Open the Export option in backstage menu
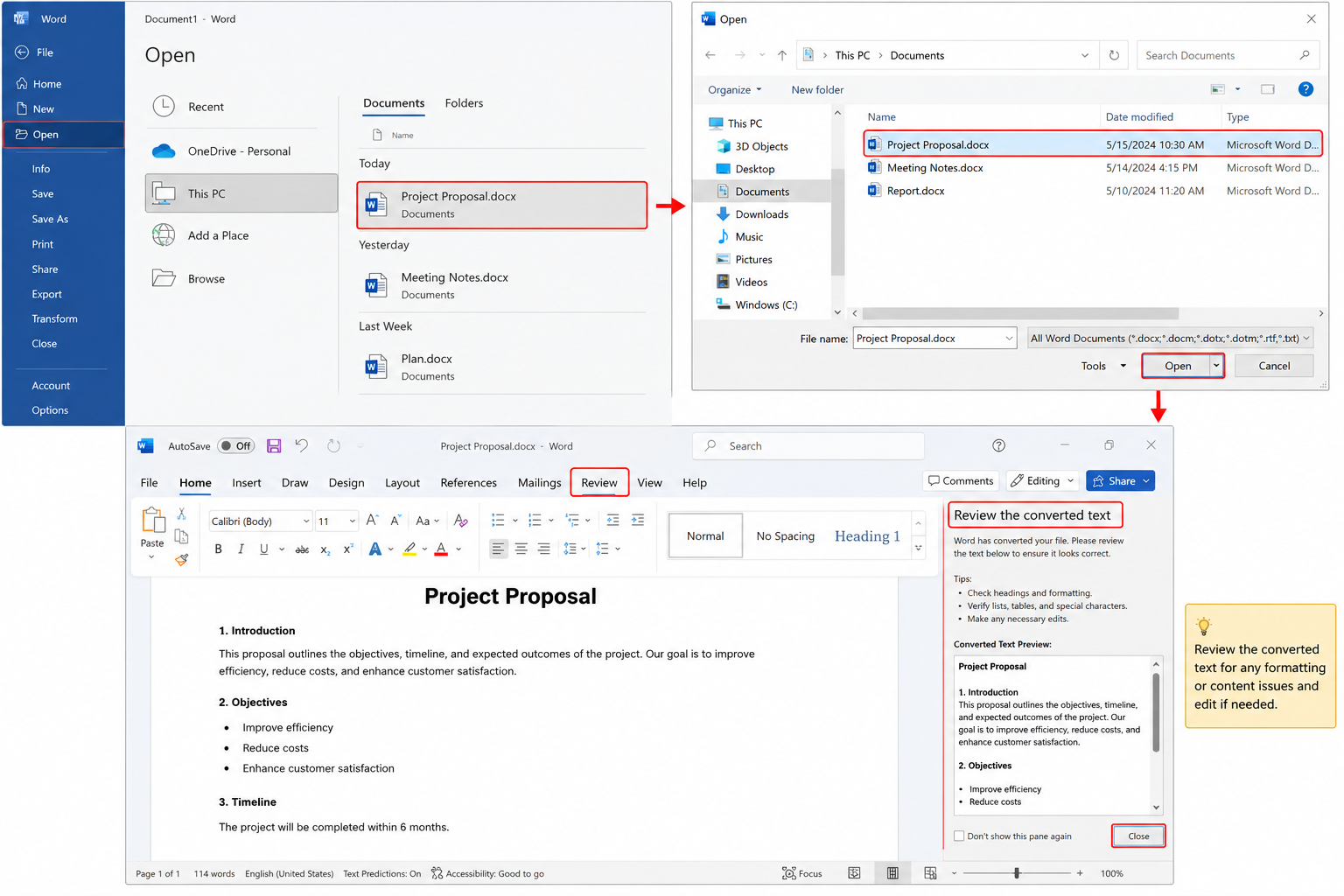Screen dimensions: 1344x896 point(46,294)
